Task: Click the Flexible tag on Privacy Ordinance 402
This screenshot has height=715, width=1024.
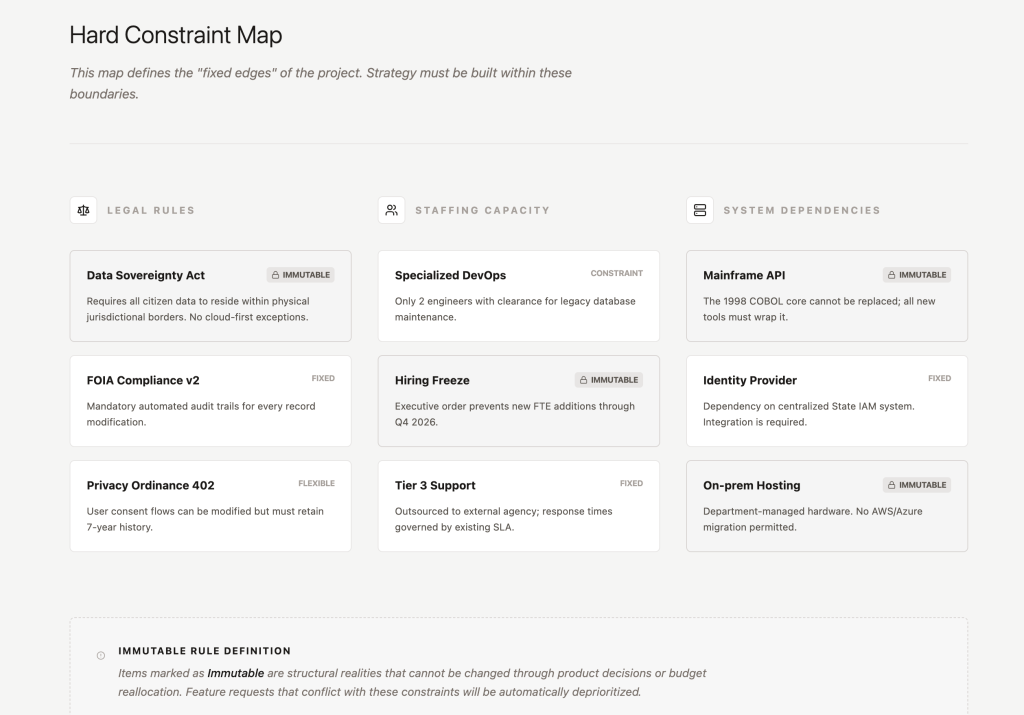Action: (316, 484)
